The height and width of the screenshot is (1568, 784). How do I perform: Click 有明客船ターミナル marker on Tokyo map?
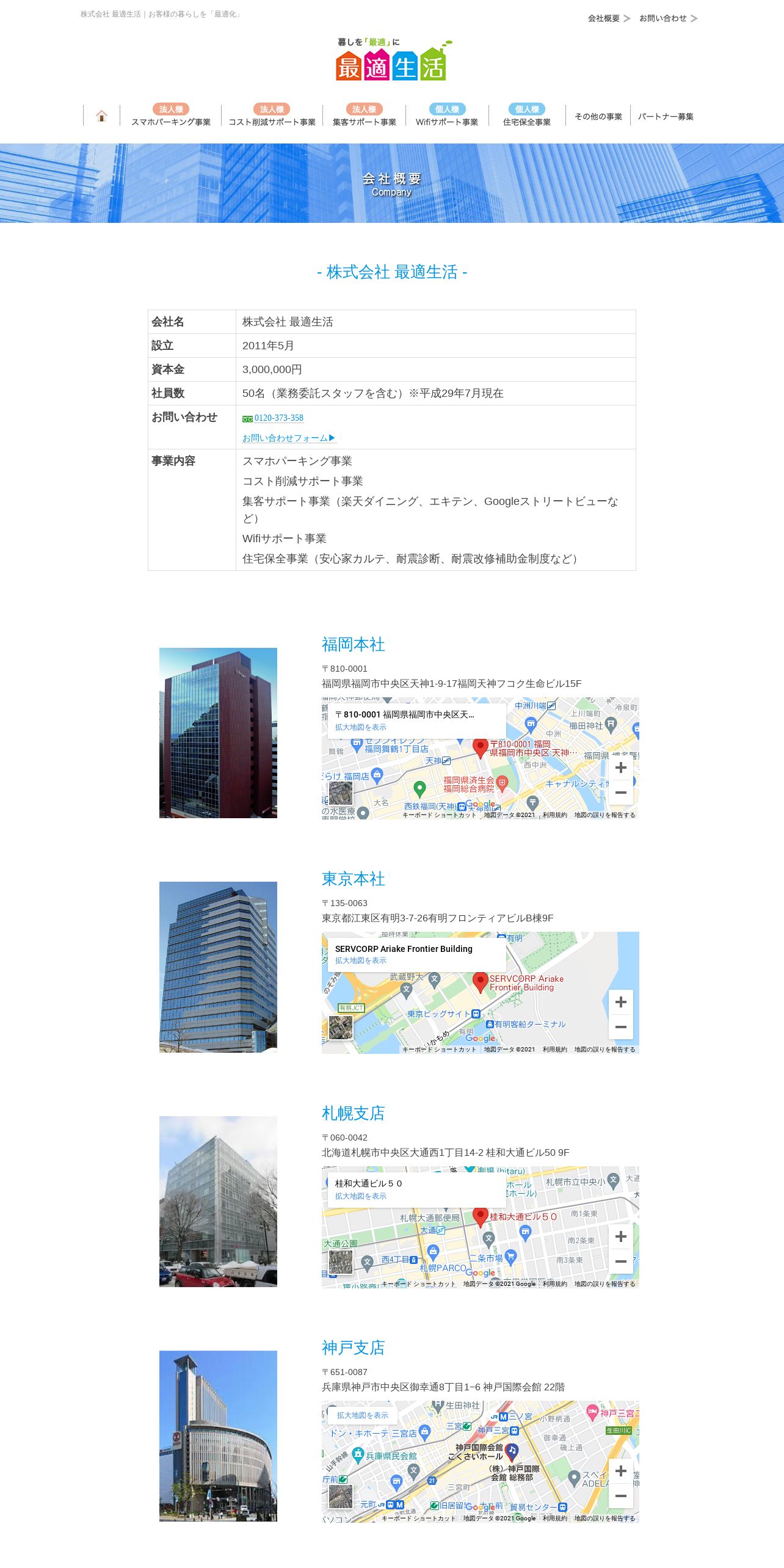pyautogui.click(x=490, y=1024)
